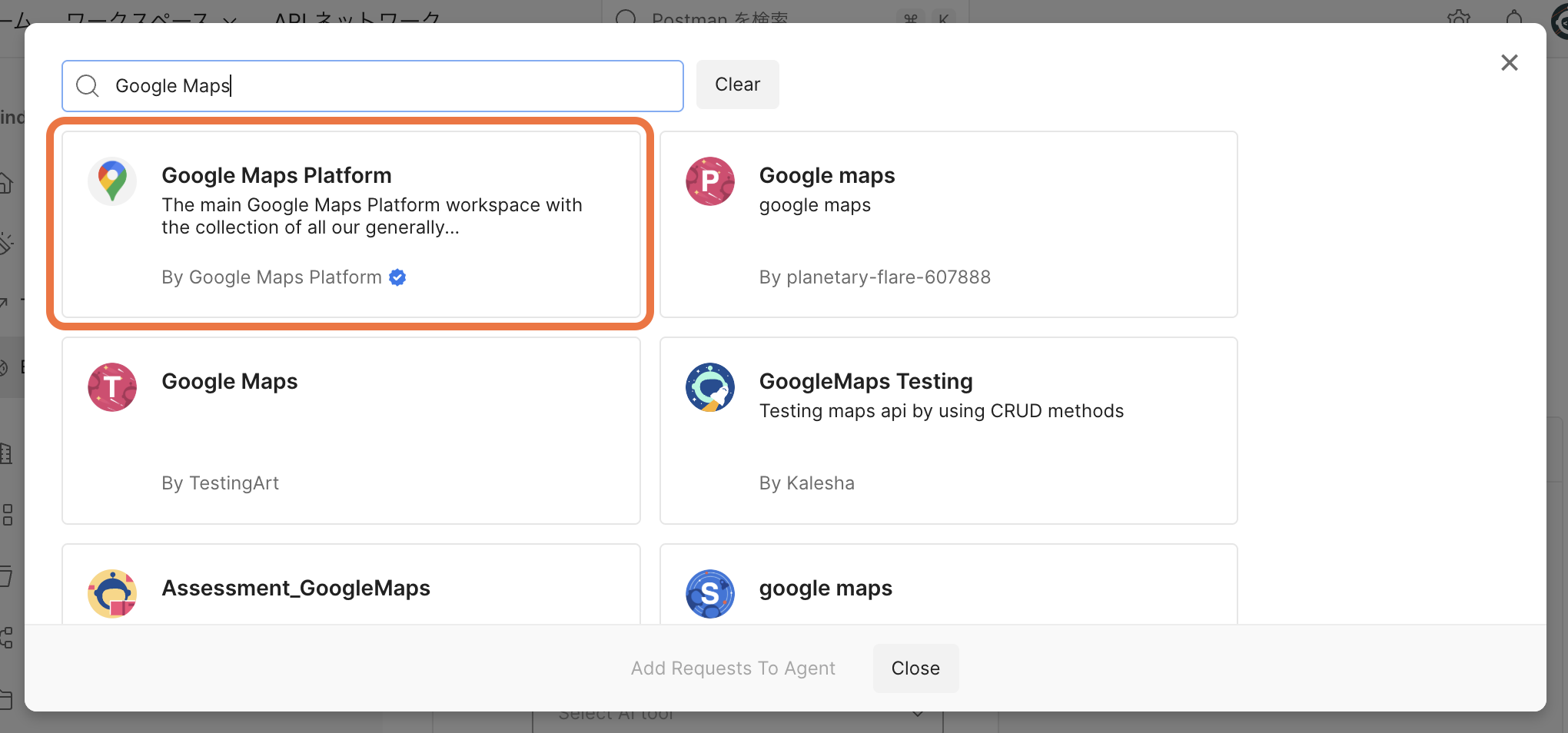Open the Google Maps Platform workspace card
Screen dimensions: 1568x733
click(350, 224)
